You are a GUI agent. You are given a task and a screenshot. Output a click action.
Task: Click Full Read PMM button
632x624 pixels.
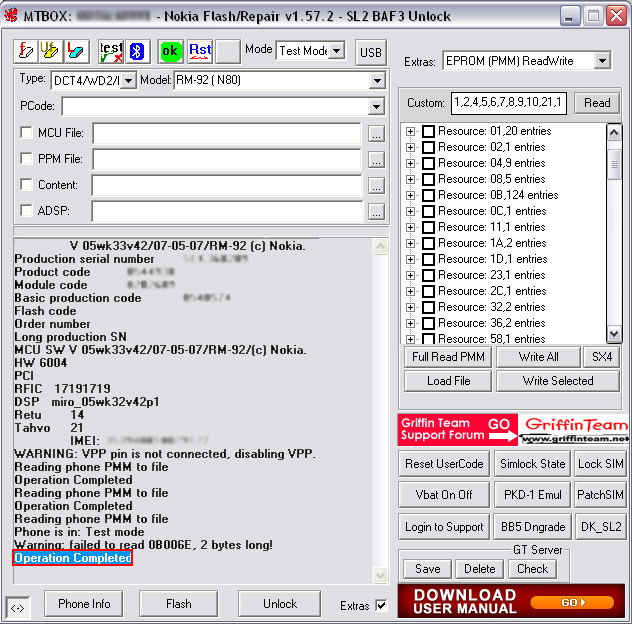pyautogui.click(x=448, y=357)
